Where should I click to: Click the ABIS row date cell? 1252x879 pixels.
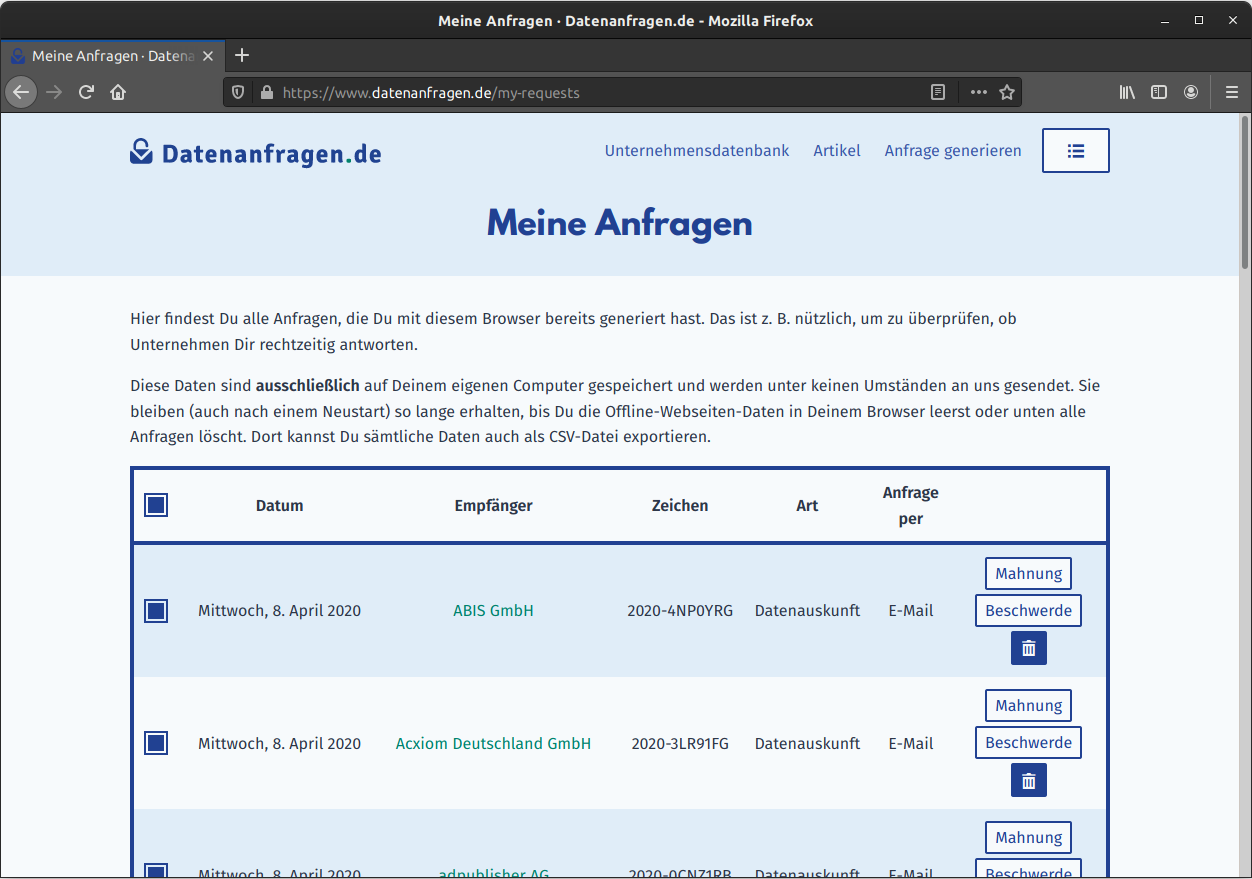pos(279,611)
